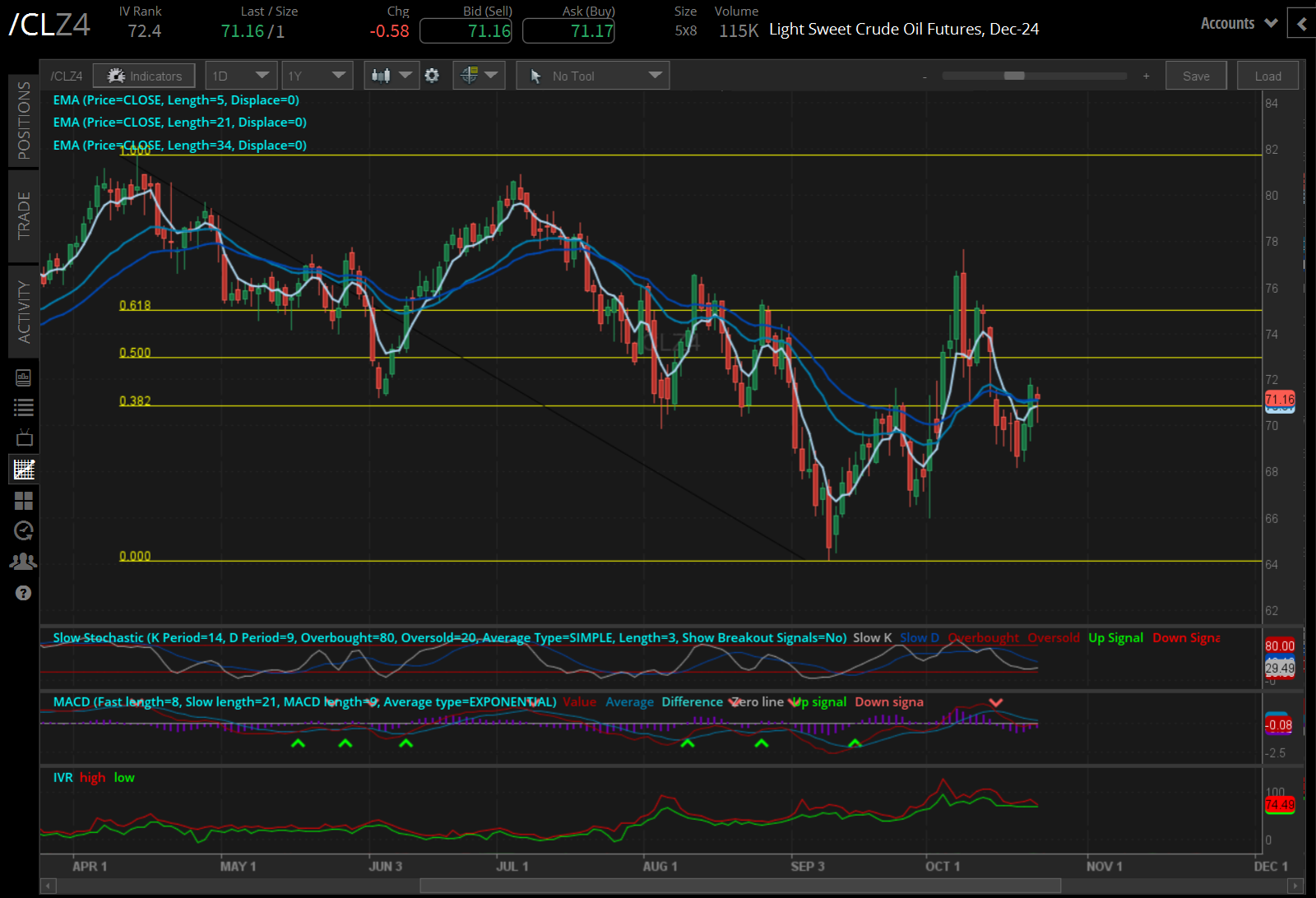1316x898 pixels.
Task: Open the Help question mark icon
Action: (x=23, y=592)
